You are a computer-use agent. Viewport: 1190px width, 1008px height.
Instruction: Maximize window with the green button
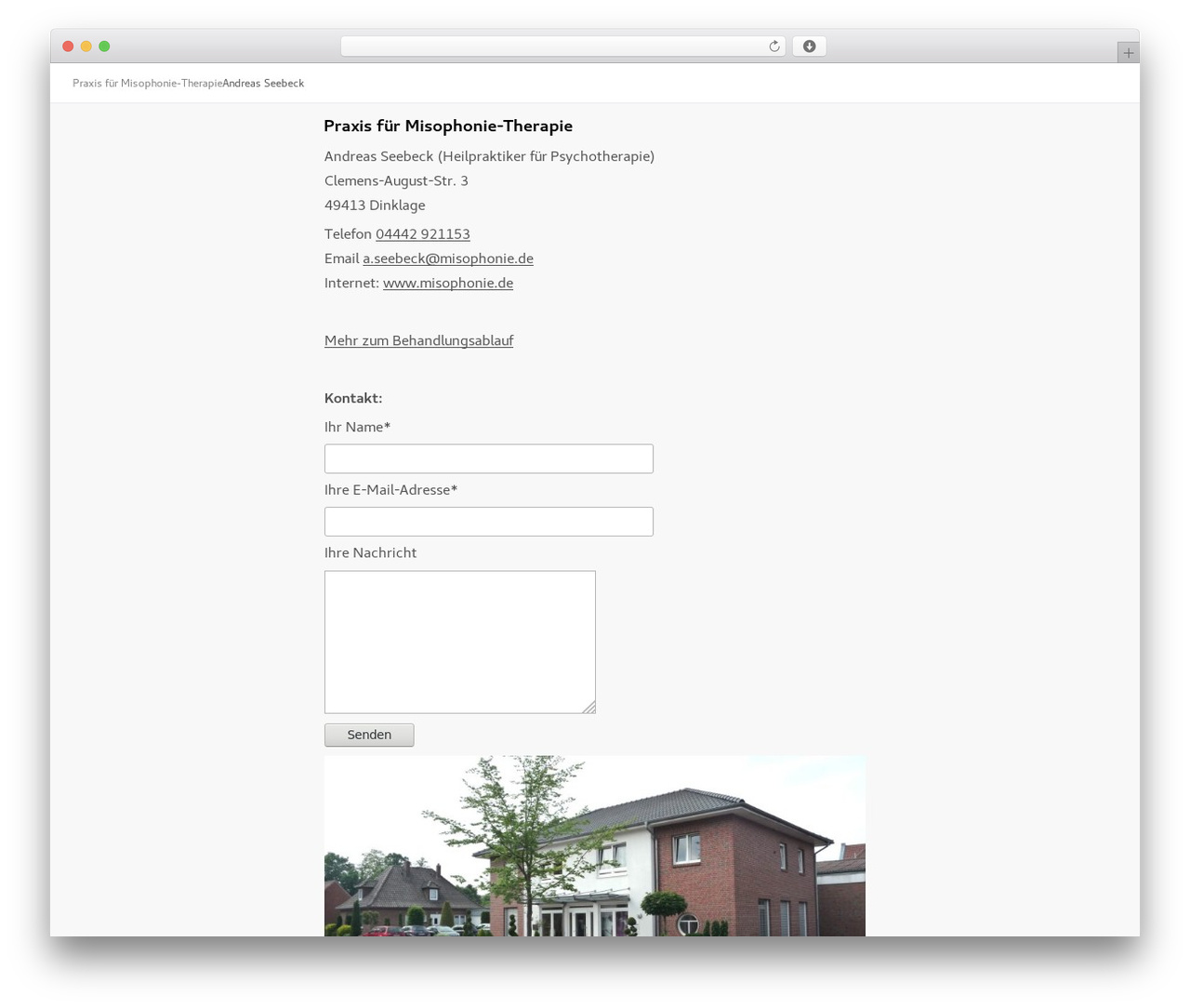coord(104,46)
